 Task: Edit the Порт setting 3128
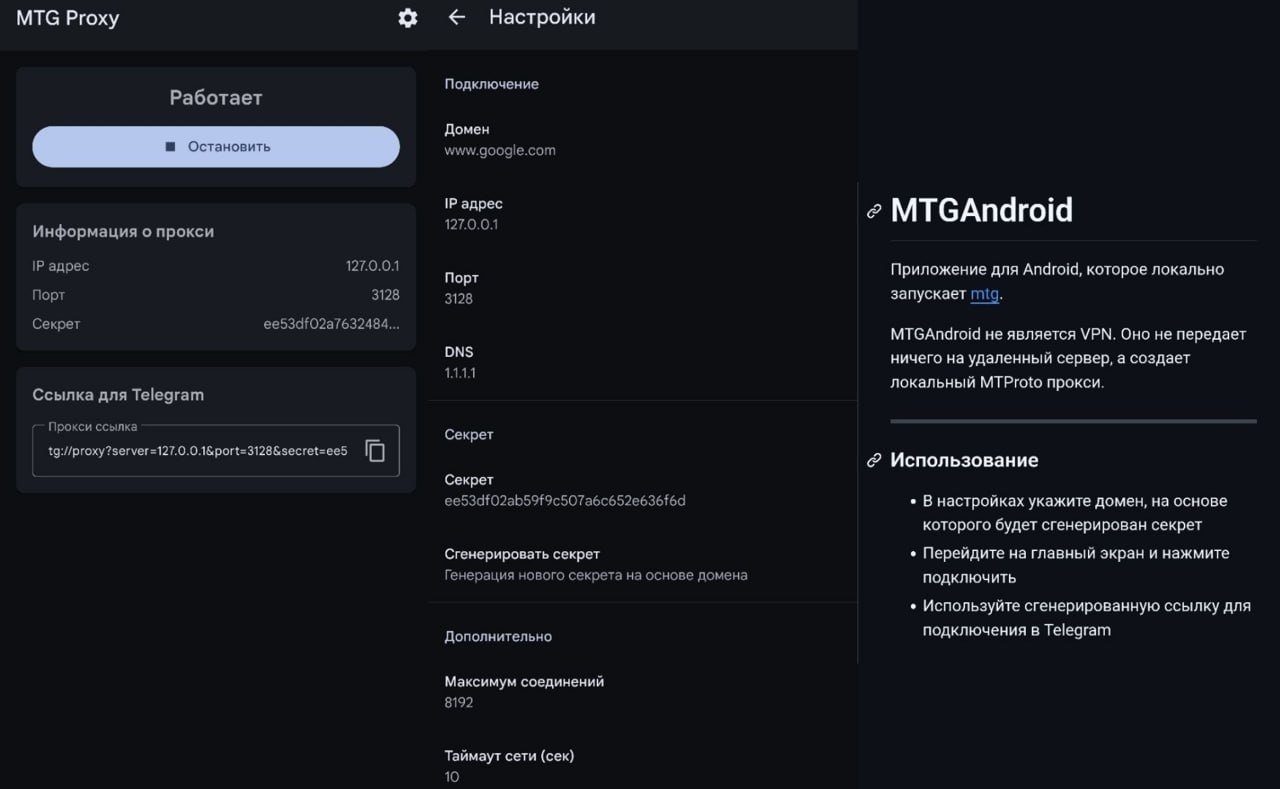click(642, 288)
